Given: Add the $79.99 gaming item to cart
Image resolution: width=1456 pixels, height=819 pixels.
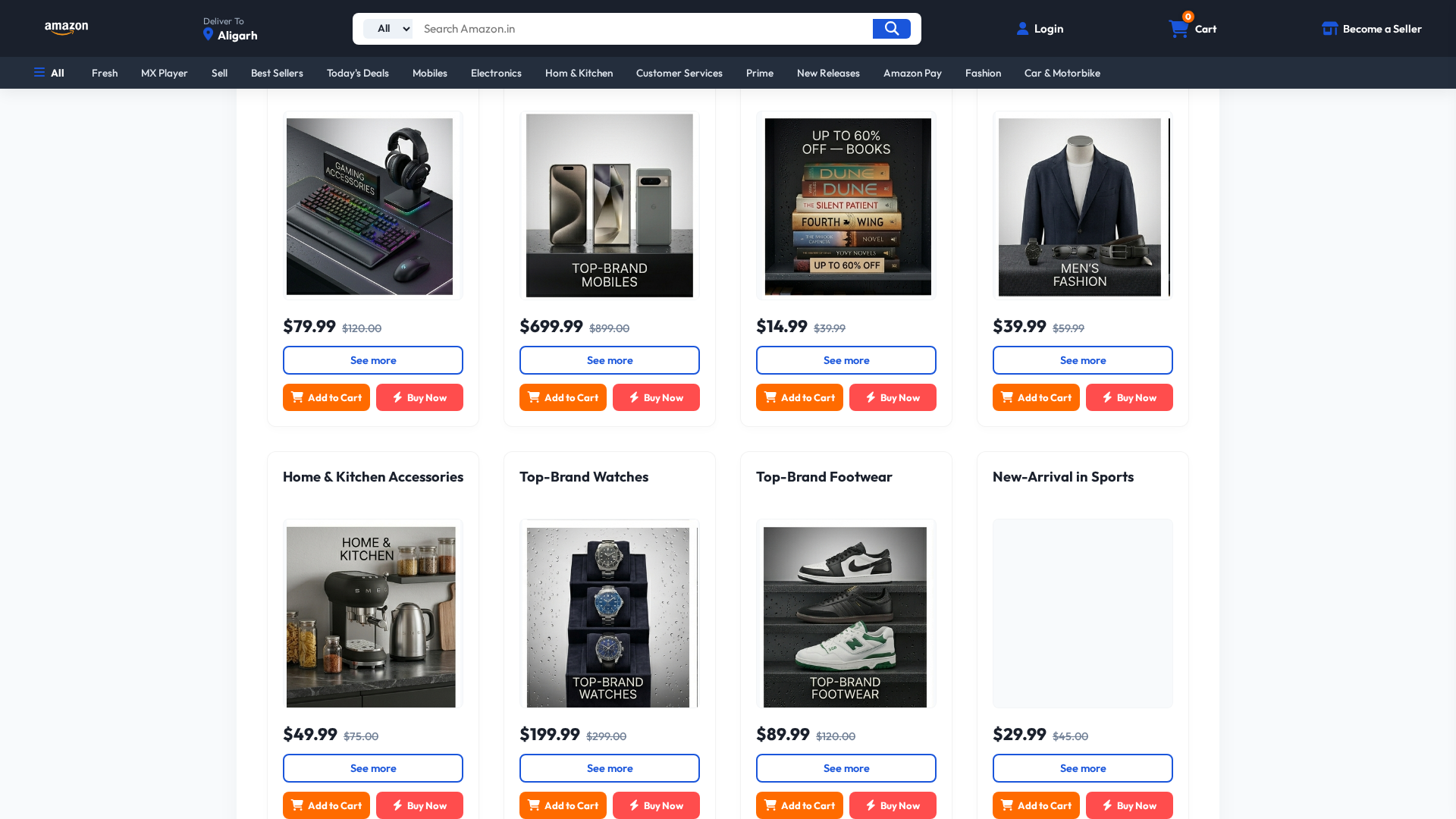Looking at the screenshot, I should [x=326, y=397].
